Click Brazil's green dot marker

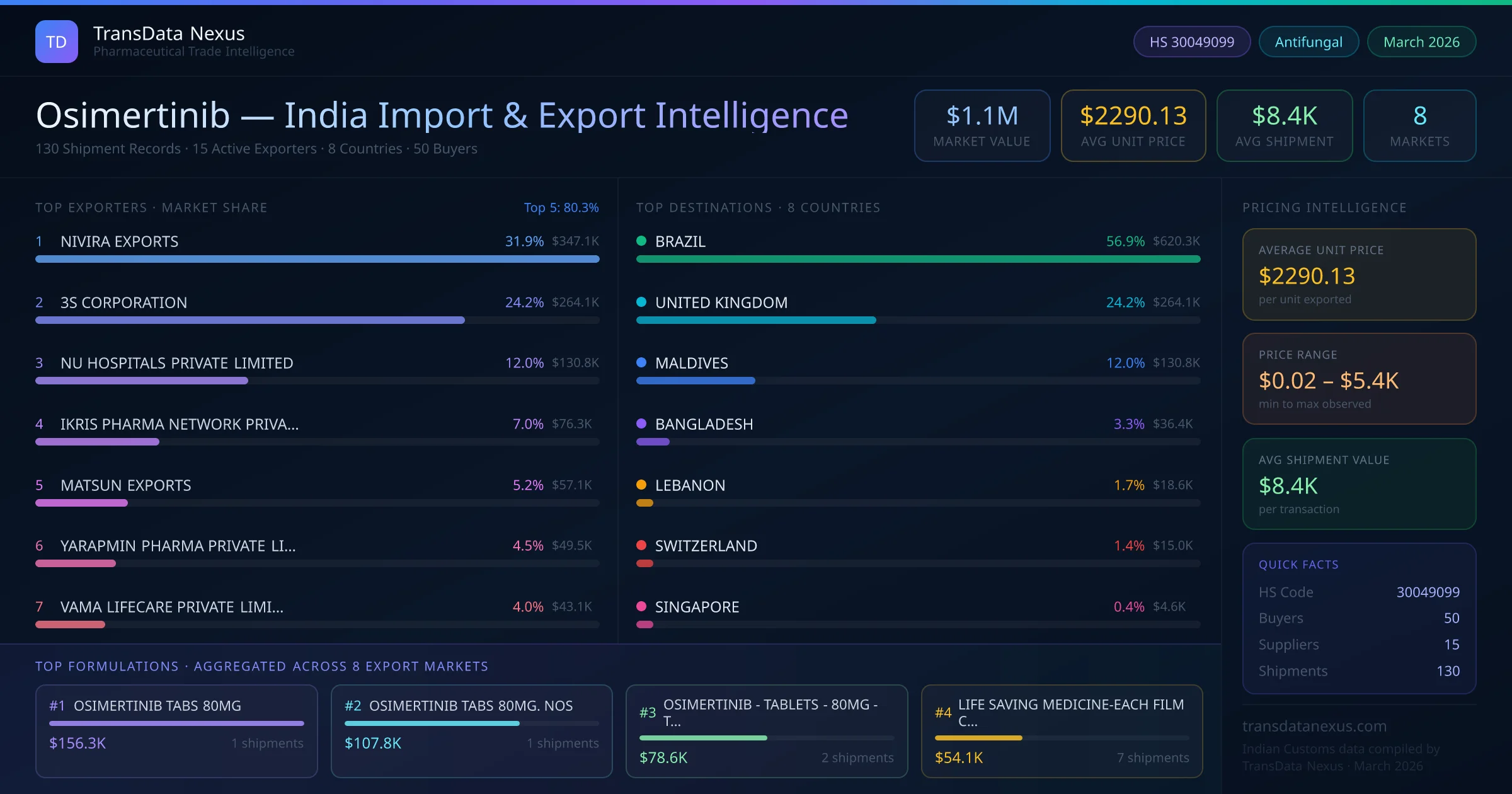point(641,241)
